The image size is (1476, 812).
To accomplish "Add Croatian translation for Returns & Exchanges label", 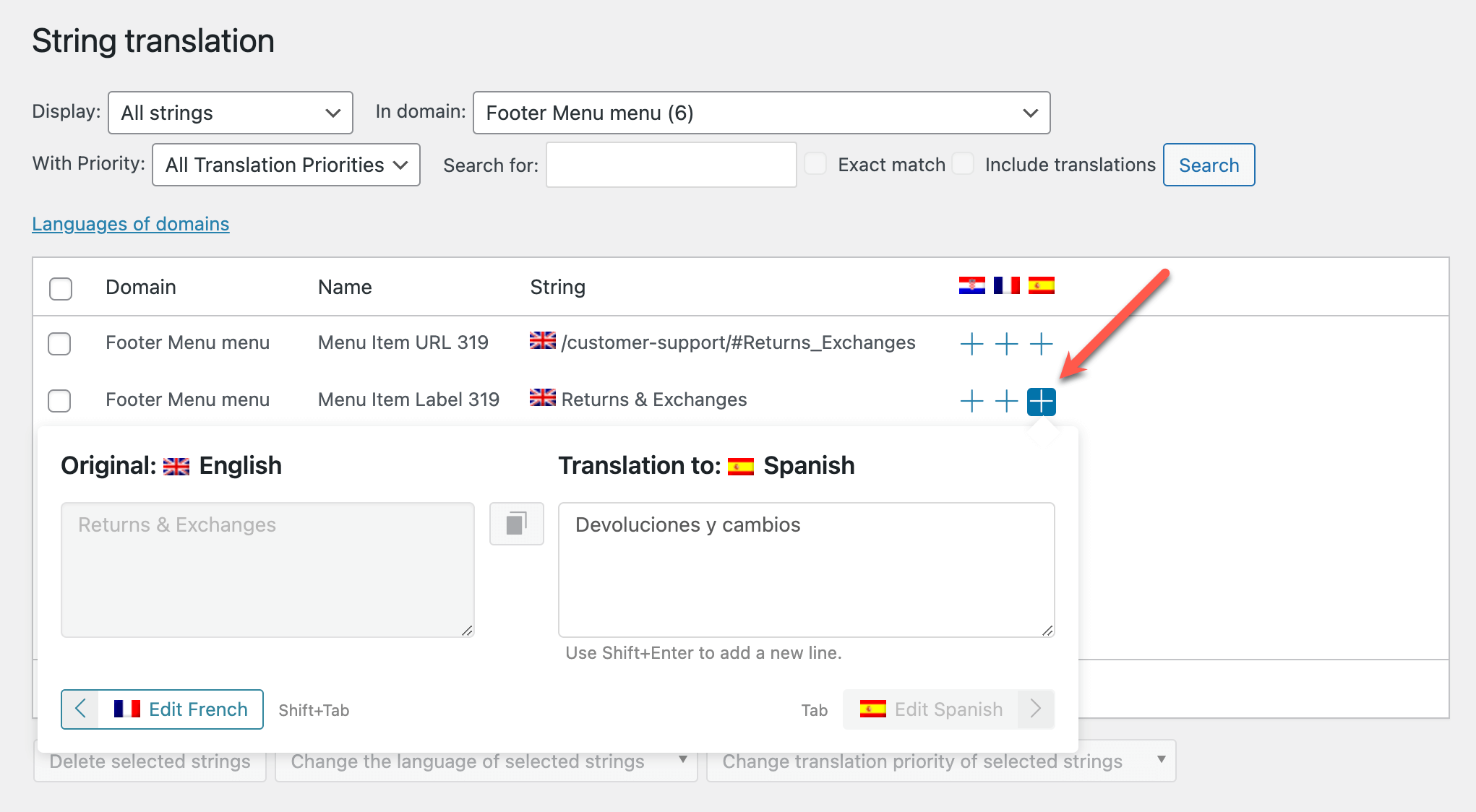I will click(971, 401).
